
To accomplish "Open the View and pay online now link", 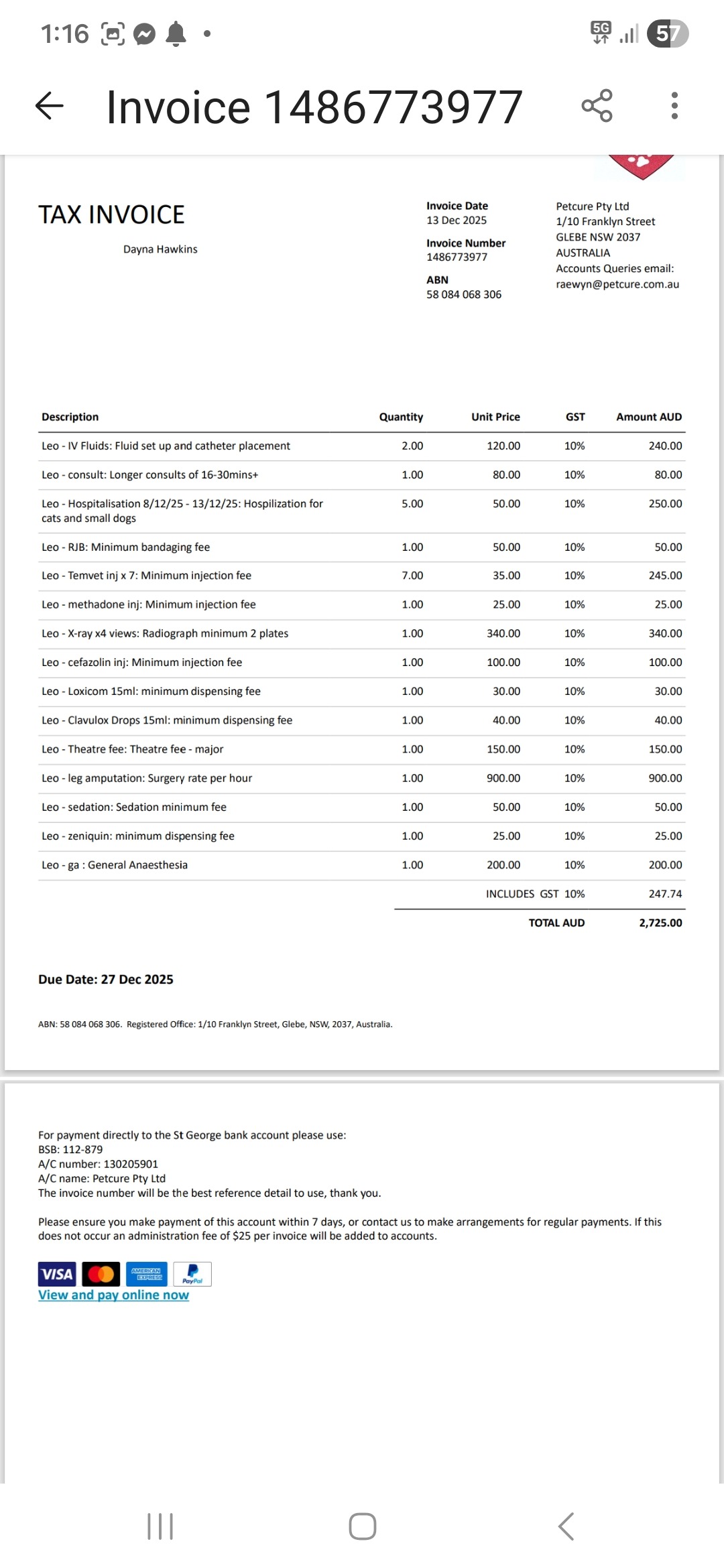I will [113, 1295].
